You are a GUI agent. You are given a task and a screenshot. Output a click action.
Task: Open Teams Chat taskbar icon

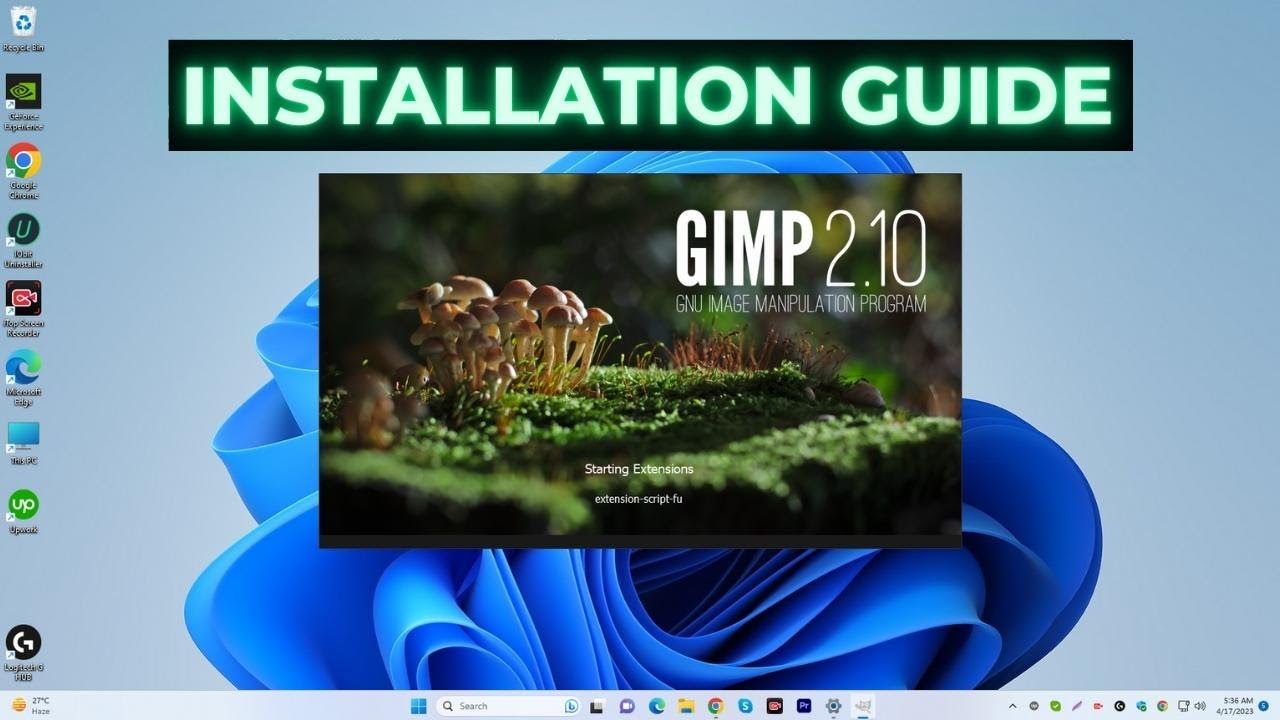point(627,706)
